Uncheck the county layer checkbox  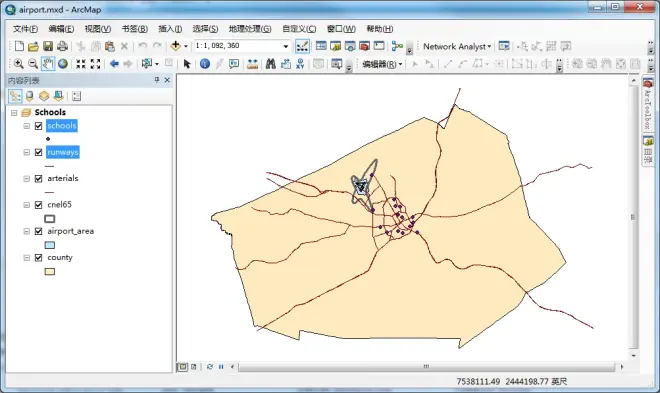pos(39,258)
